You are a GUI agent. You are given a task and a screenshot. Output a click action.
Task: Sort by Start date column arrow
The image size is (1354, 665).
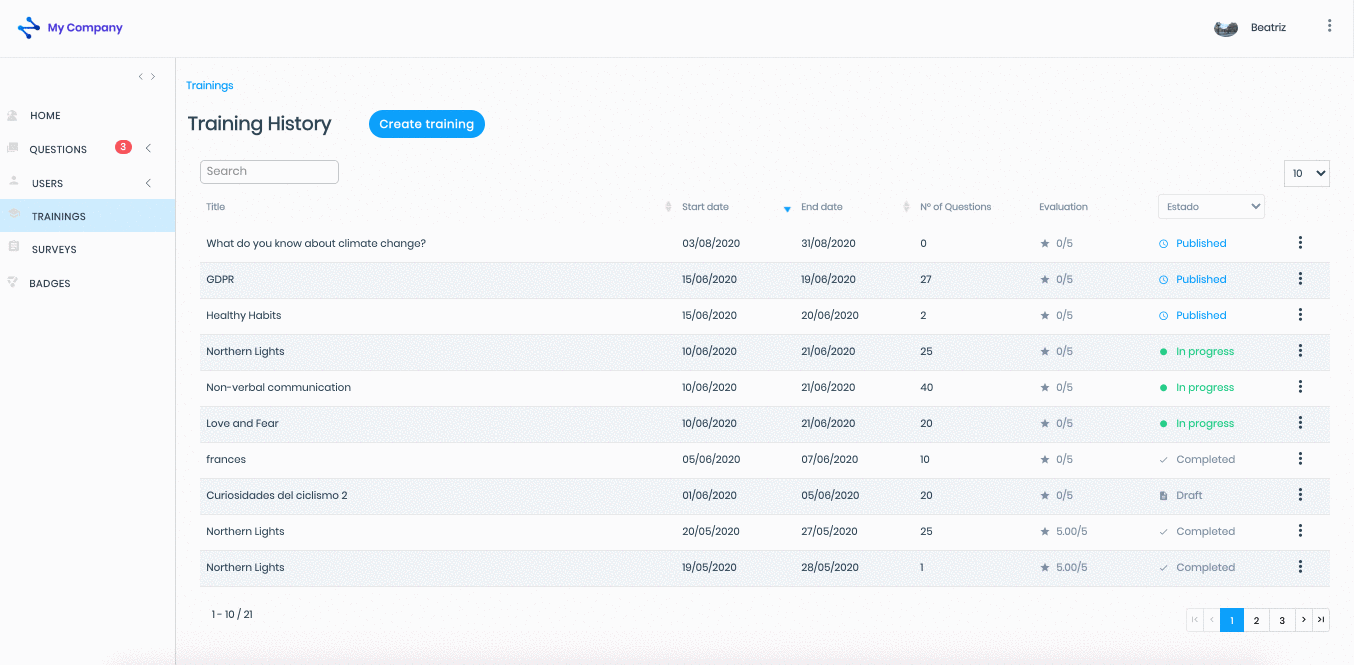(x=787, y=209)
